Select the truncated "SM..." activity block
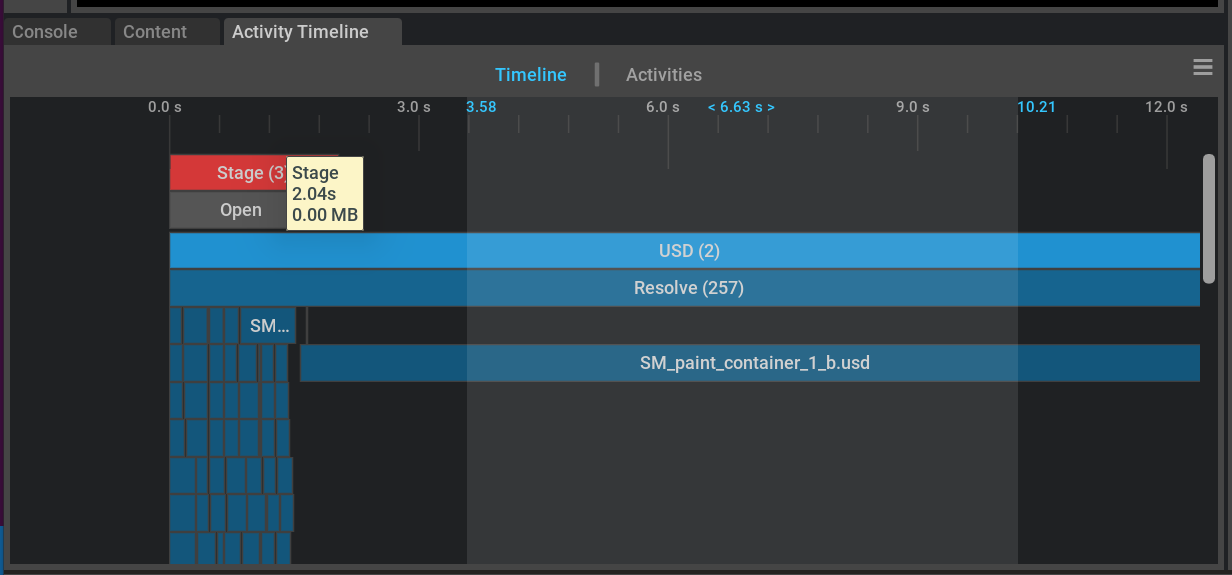 point(268,326)
